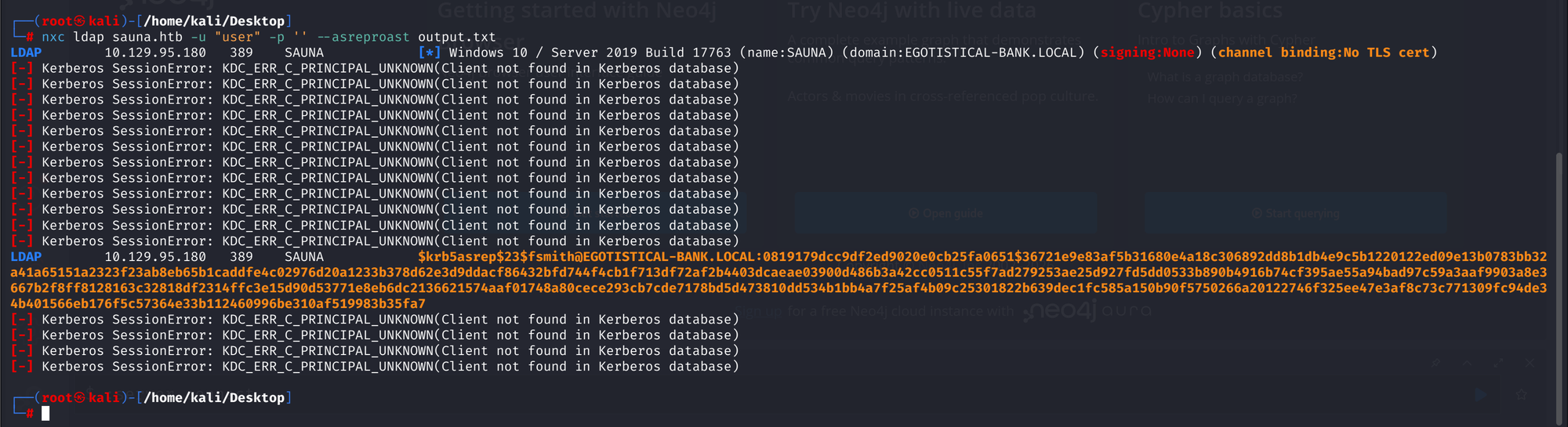Click IP 10.129.95.180 in the Windows 10 row

point(155,52)
